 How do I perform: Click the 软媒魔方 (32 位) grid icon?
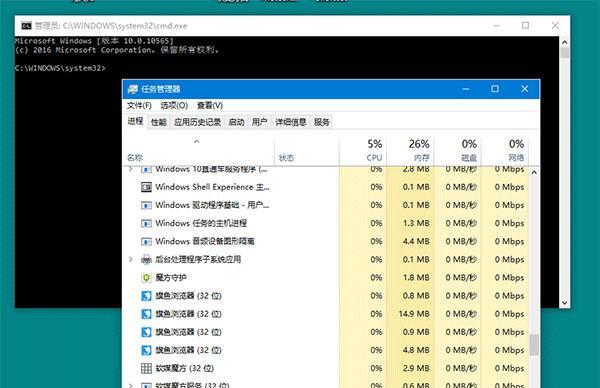[x=146, y=368]
